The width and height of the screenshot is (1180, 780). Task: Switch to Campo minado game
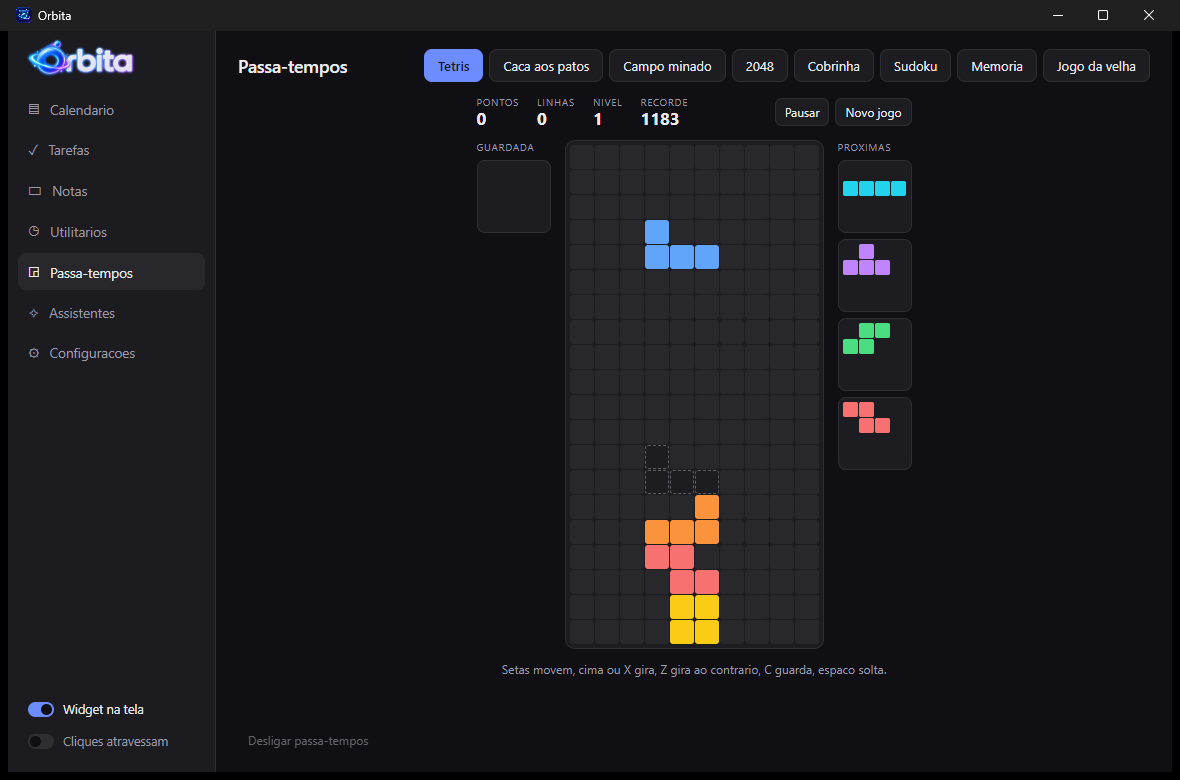tap(668, 66)
